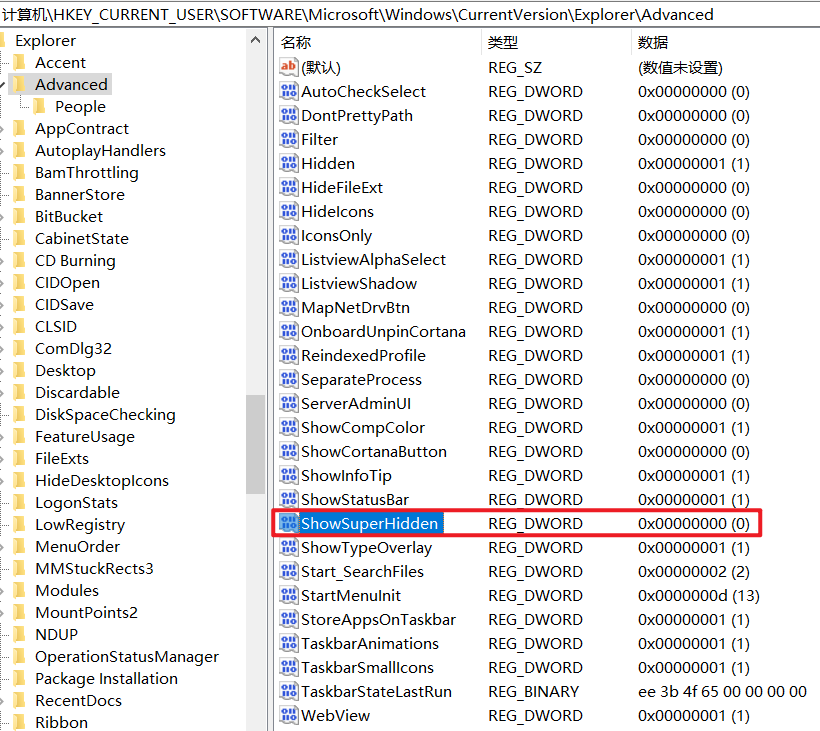Viewport: 820px width, 731px height.
Task: Select the Explorer key in the tree
Action: click(x=45, y=40)
